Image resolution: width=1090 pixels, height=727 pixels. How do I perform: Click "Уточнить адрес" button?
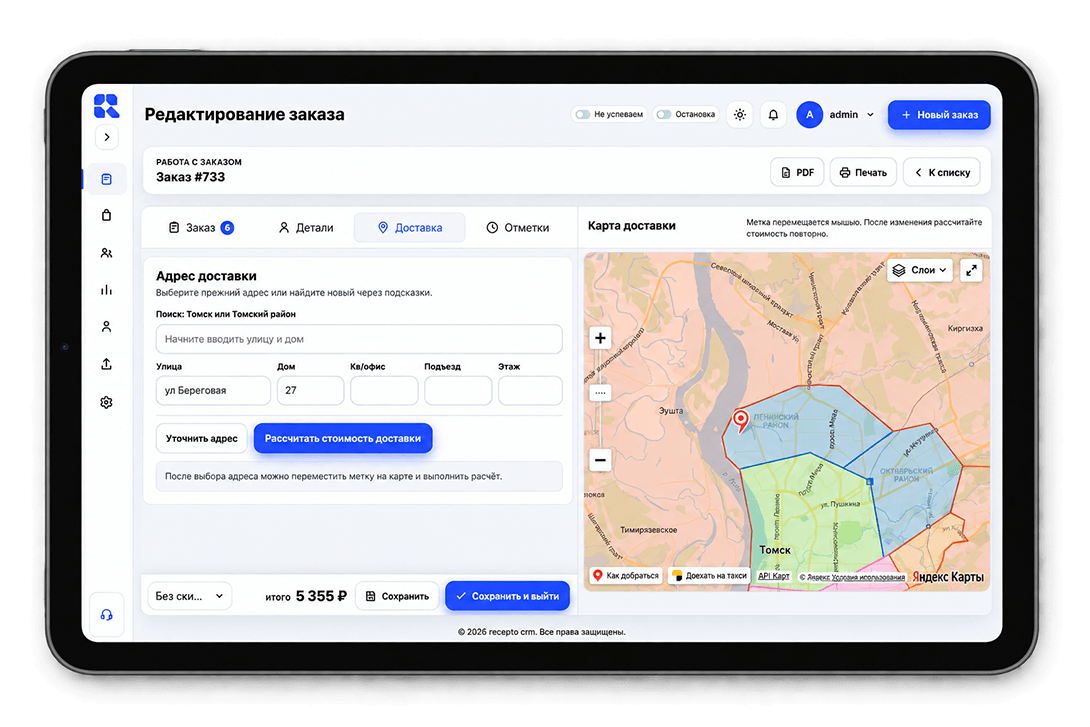(202, 439)
